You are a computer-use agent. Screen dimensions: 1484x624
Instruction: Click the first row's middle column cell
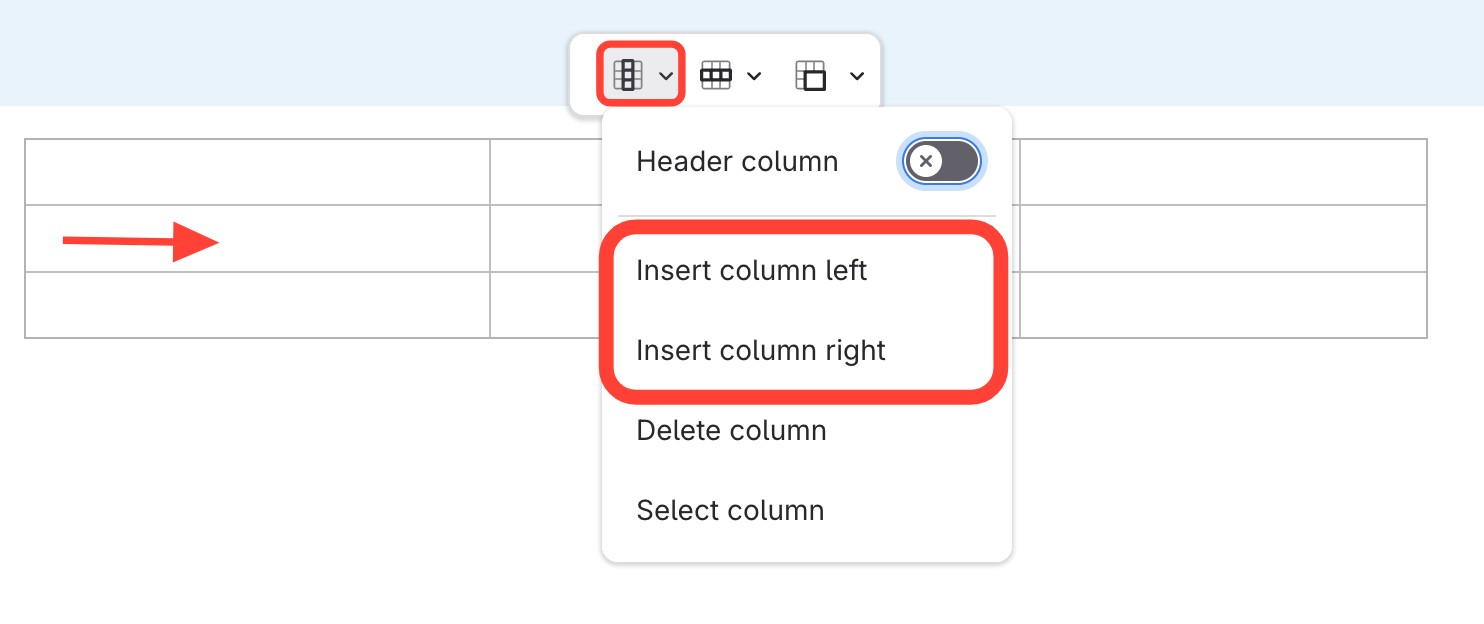point(545,172)
